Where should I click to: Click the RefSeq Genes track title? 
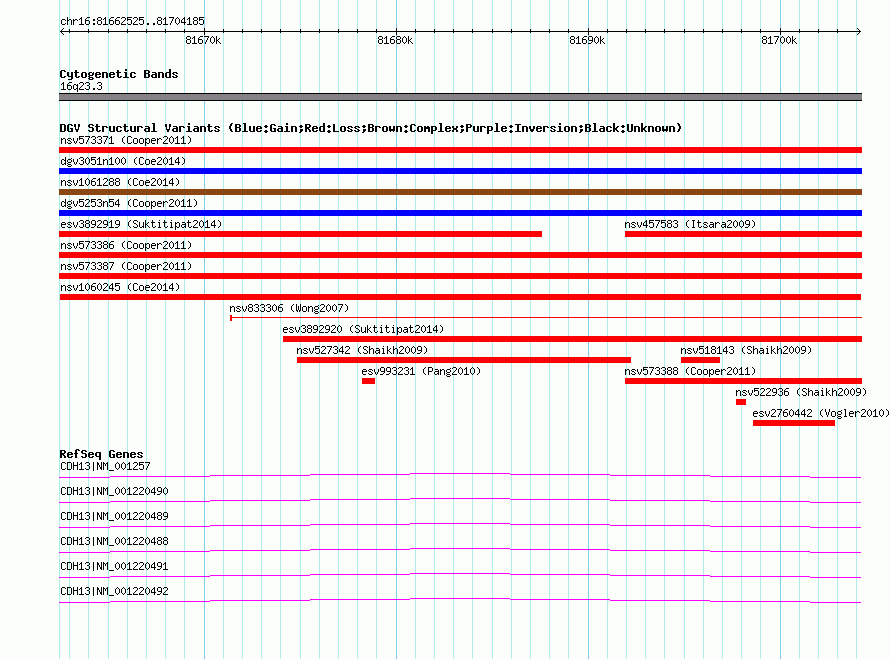(x=101, y=454)
